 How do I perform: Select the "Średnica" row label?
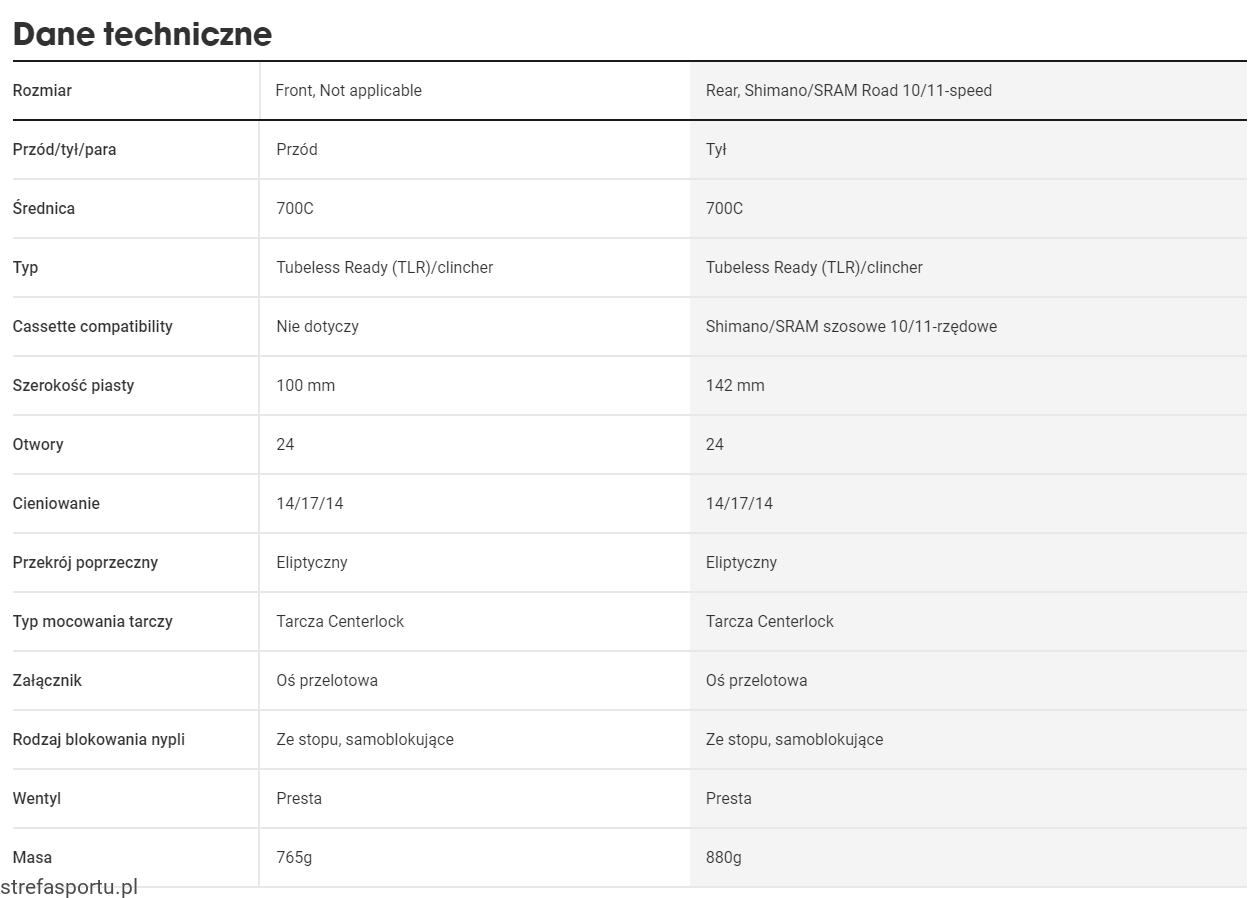(x=44, y=209)
